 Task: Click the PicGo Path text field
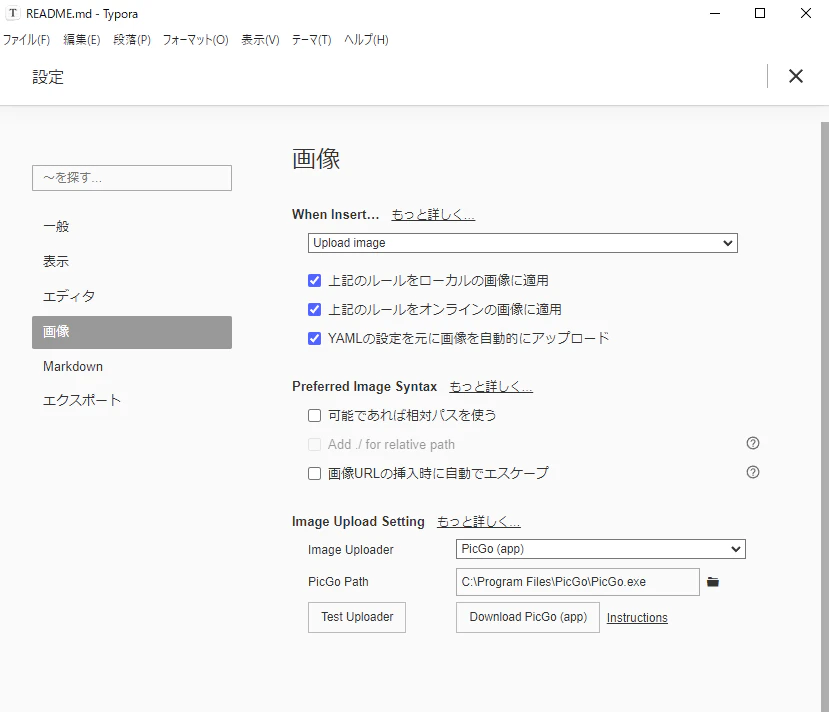[x=578, y=582]
